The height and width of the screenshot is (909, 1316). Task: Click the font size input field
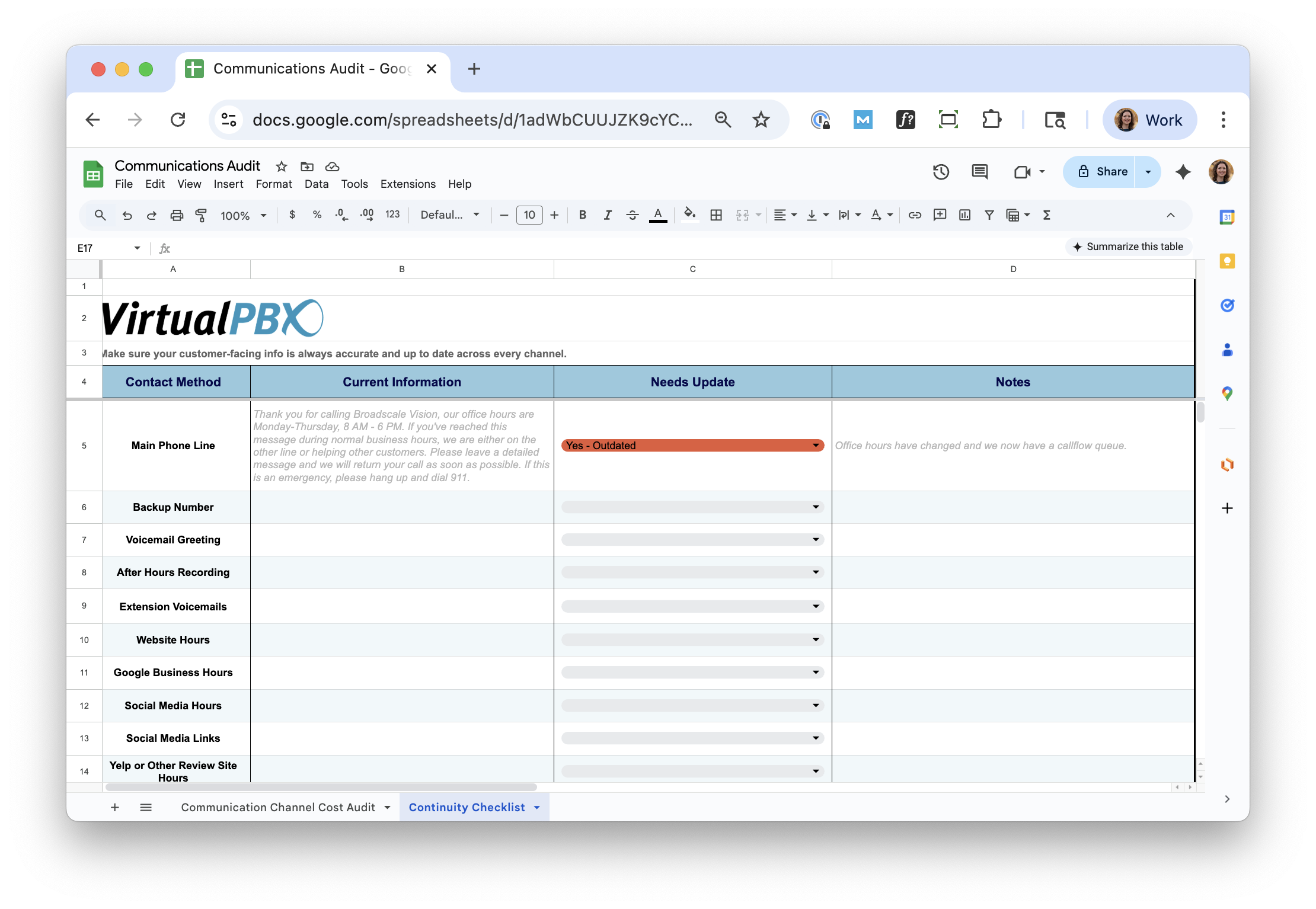[529, 215]
